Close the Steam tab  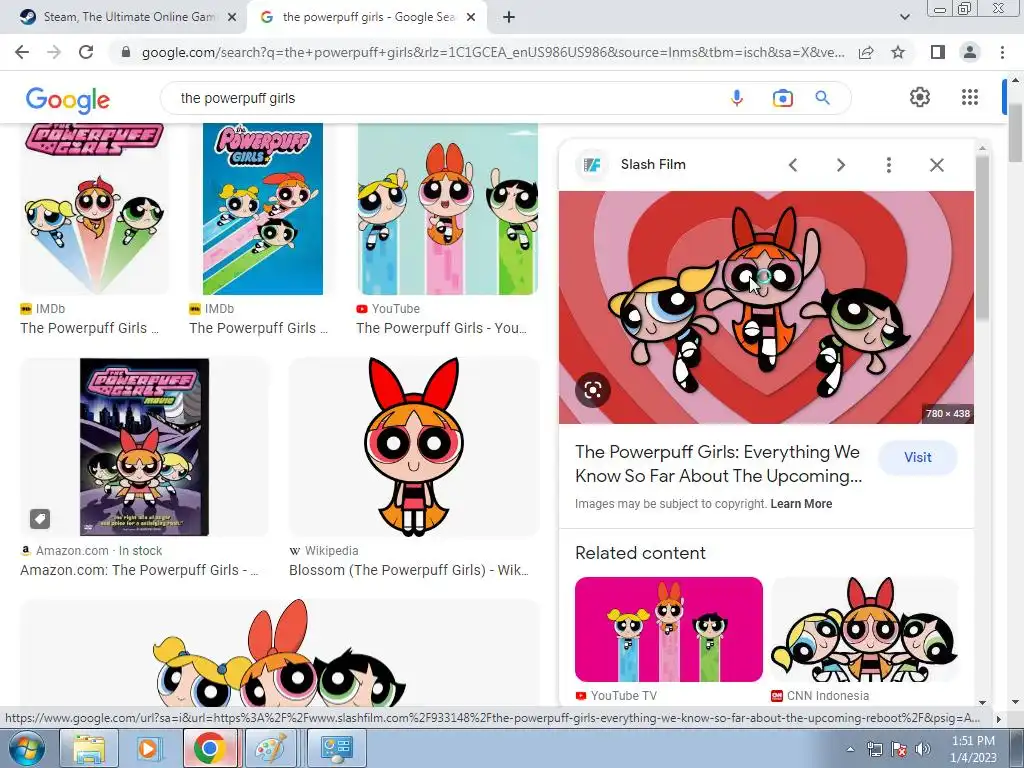coord(232,17)
